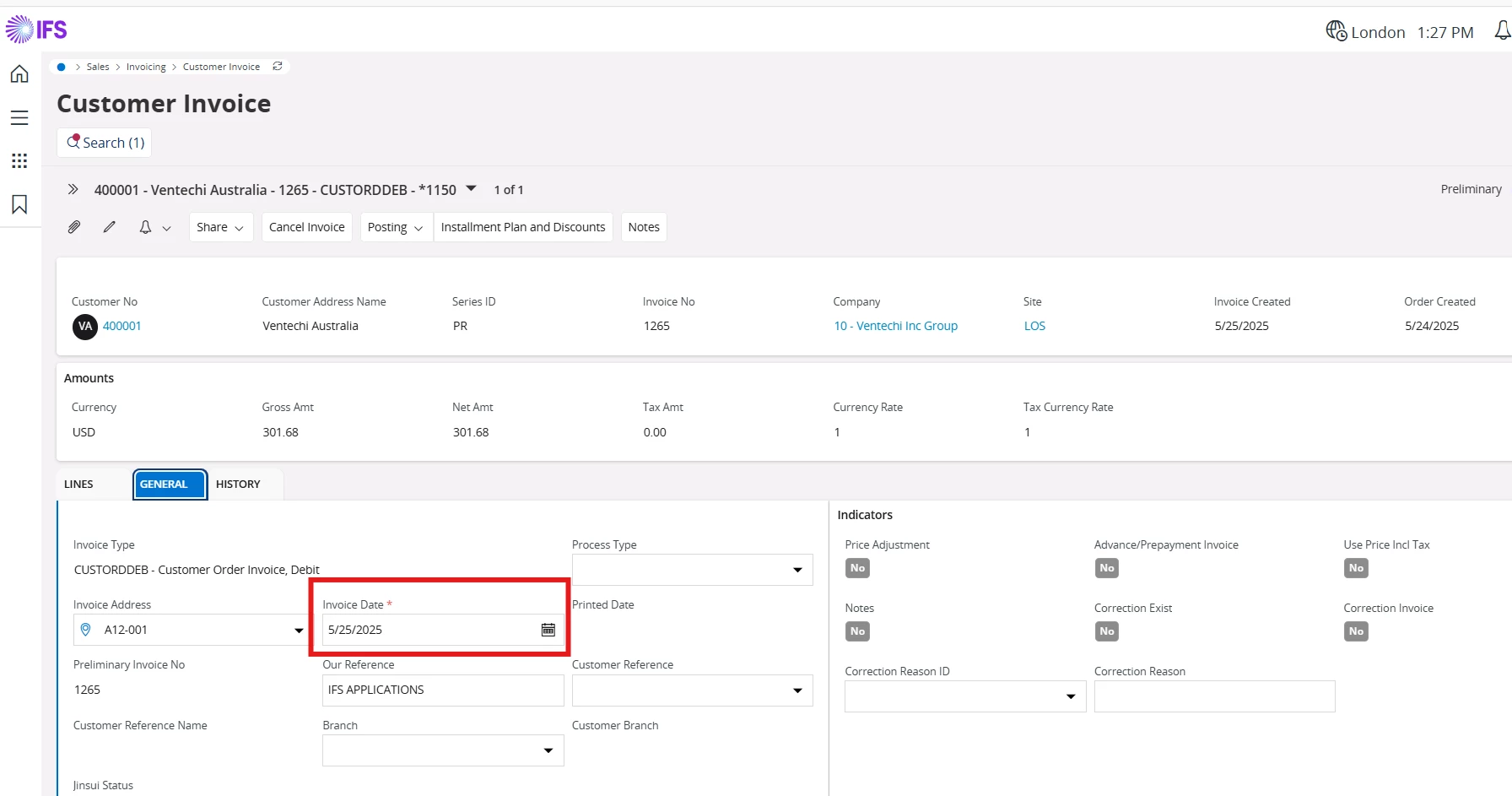The image size is (1512, 796).
Task: Open the LOS site link
Action: click(x=1034, y=326)
